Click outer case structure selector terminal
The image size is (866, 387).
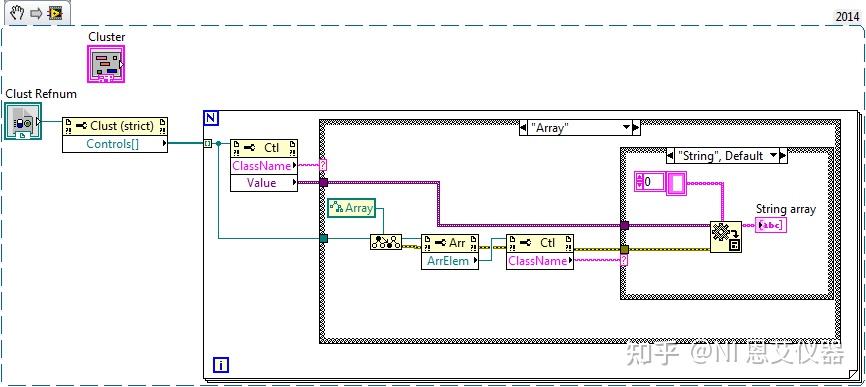pos(323,165)
